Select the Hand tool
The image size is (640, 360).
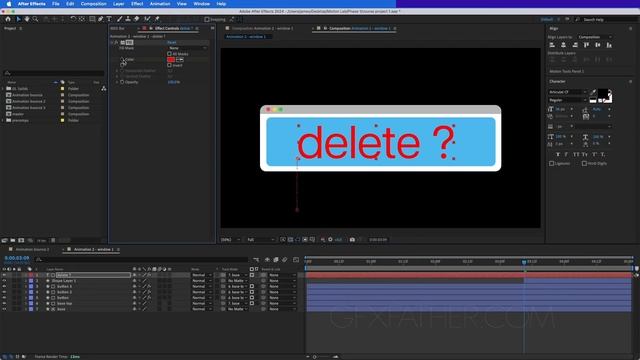(27, 19)
